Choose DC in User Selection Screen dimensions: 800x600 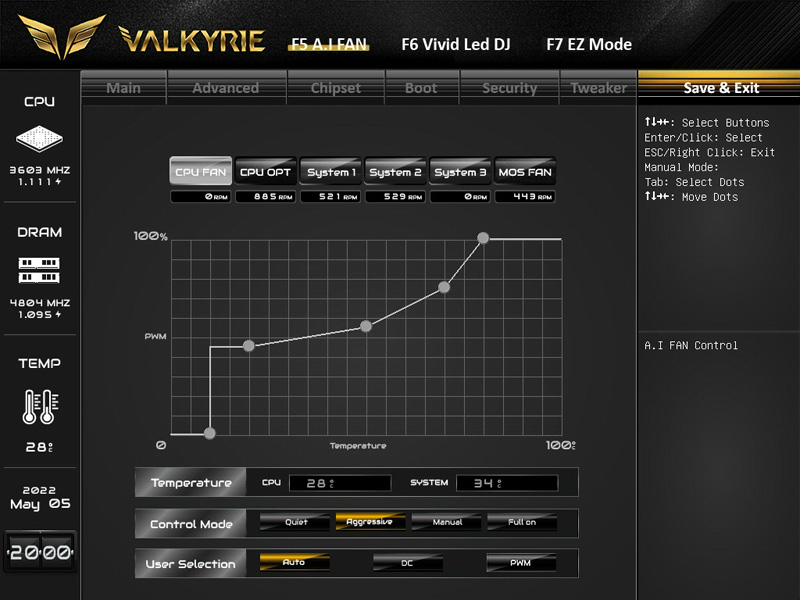pos(408,562)
